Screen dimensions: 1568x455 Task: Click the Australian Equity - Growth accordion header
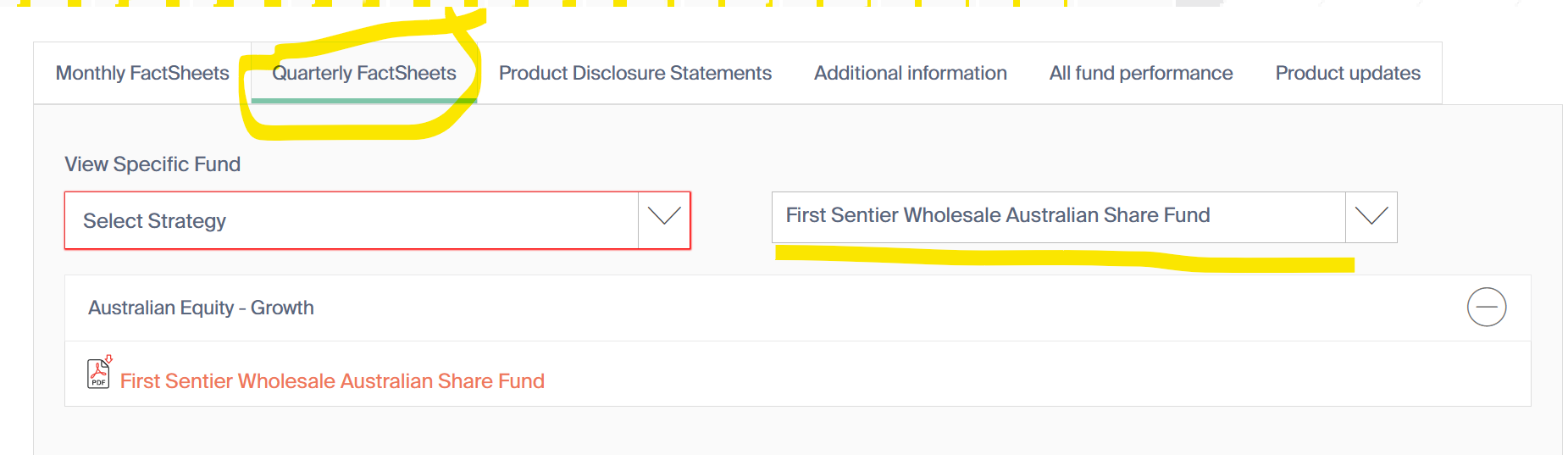[x=201, y=308]
